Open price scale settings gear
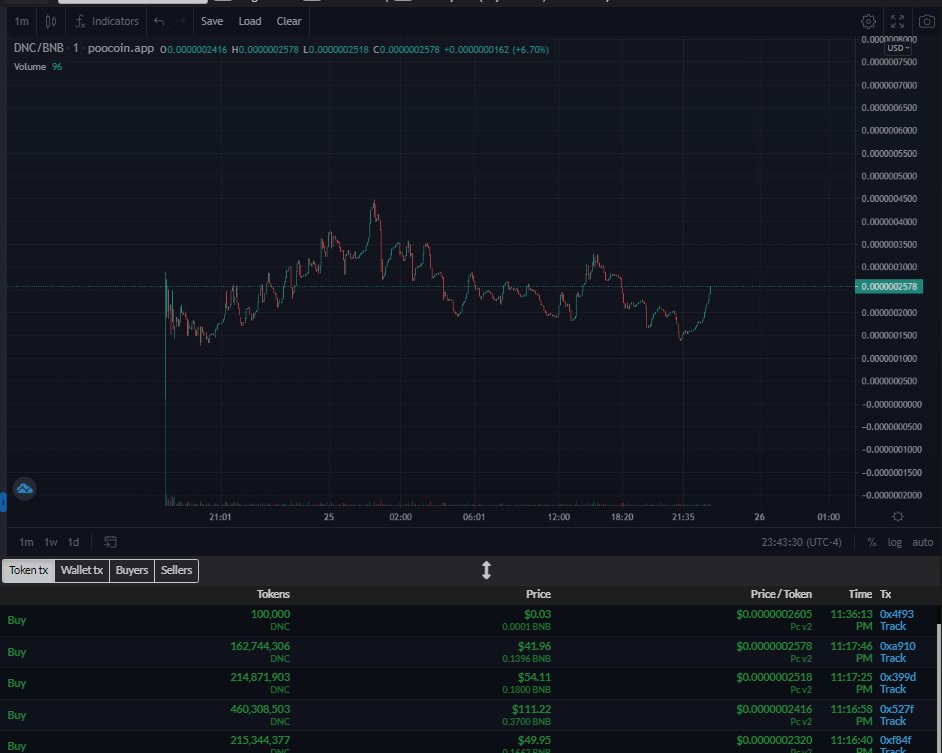 [898, 517]
